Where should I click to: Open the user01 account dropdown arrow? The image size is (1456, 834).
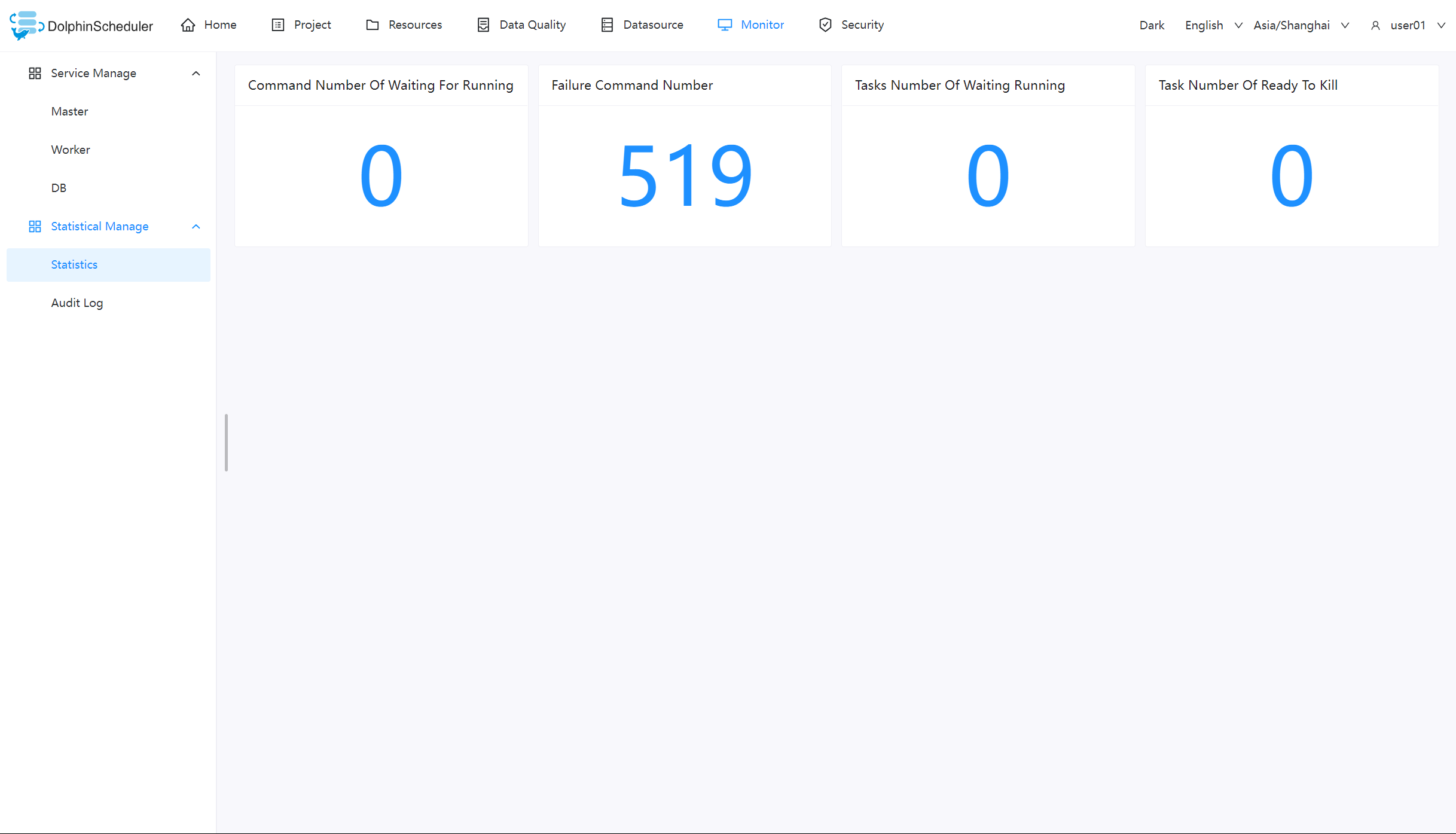[1441, 26]
